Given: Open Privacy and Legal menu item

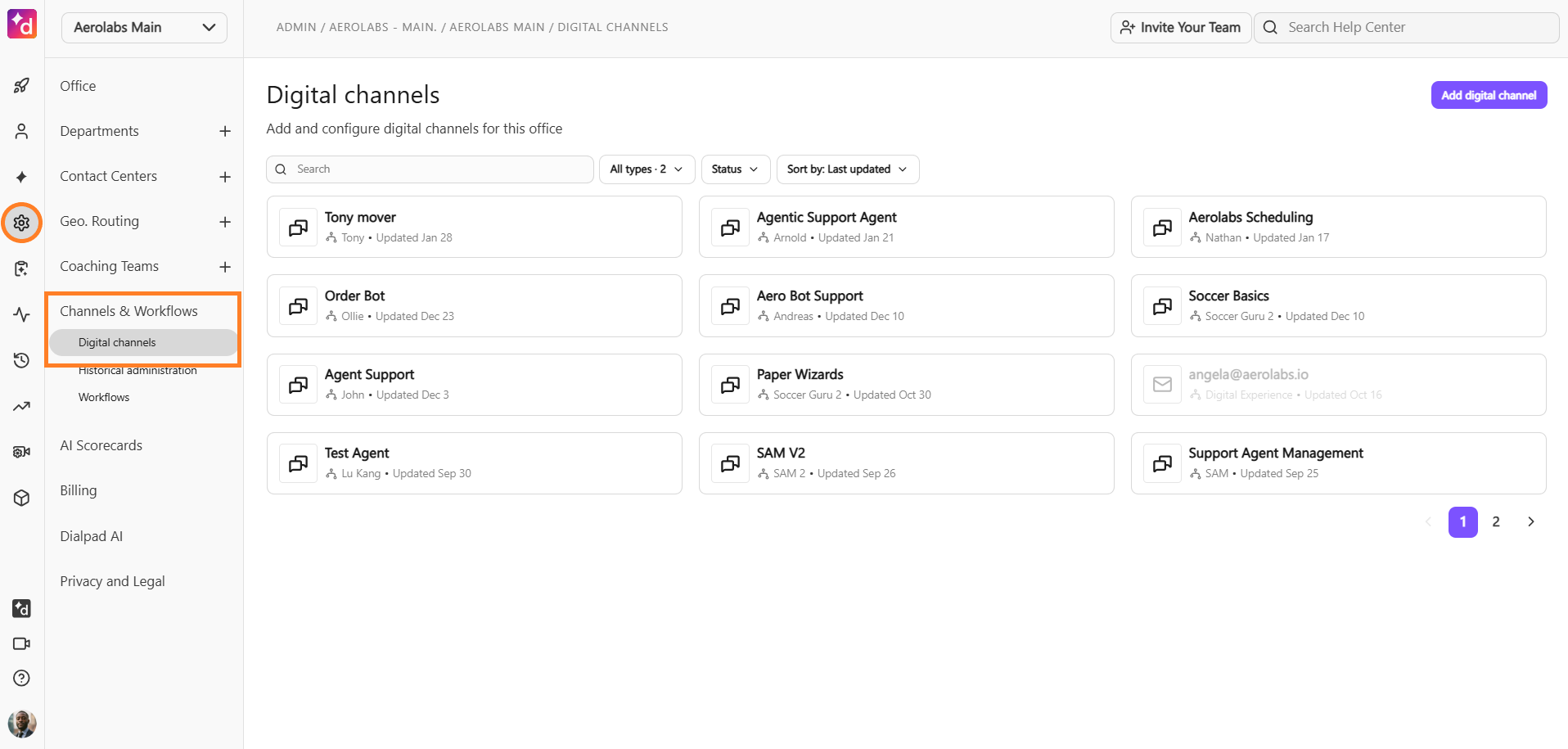Looking at the screenshot, I should point(112,581).
